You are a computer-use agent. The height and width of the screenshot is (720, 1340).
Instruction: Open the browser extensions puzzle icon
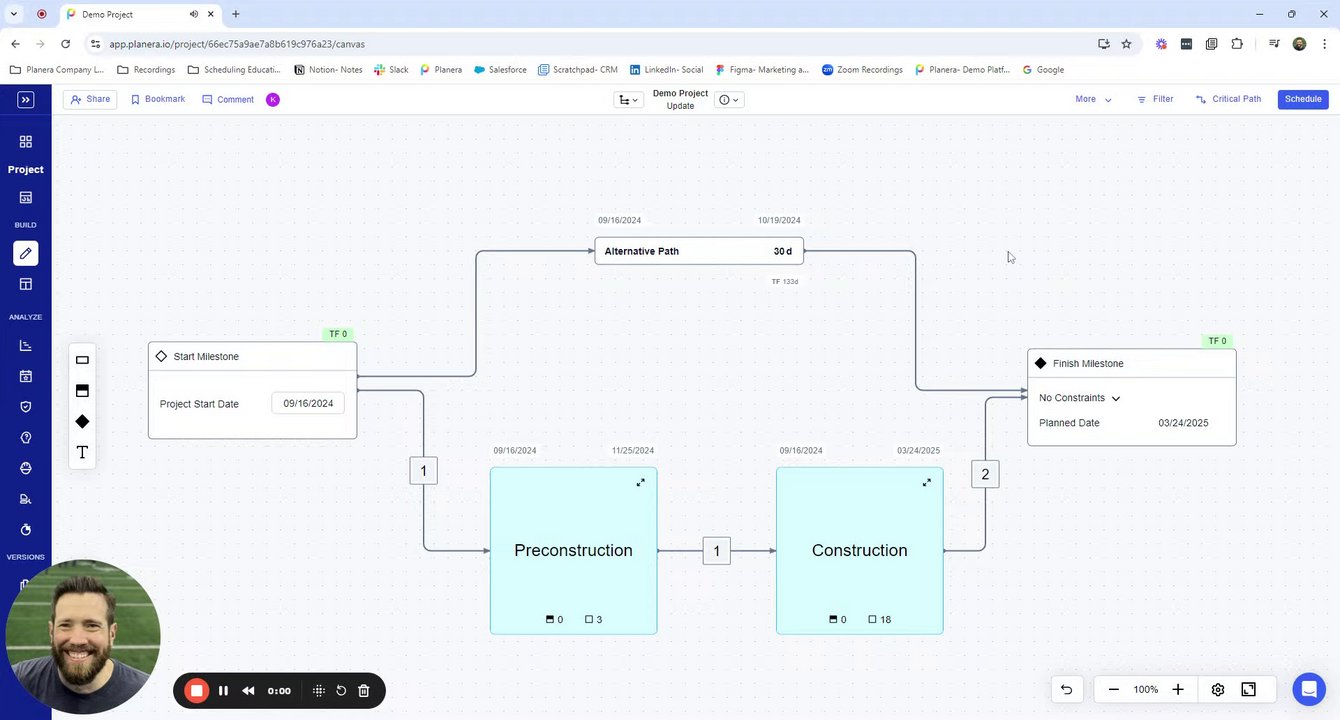(x=1237, y=44)
